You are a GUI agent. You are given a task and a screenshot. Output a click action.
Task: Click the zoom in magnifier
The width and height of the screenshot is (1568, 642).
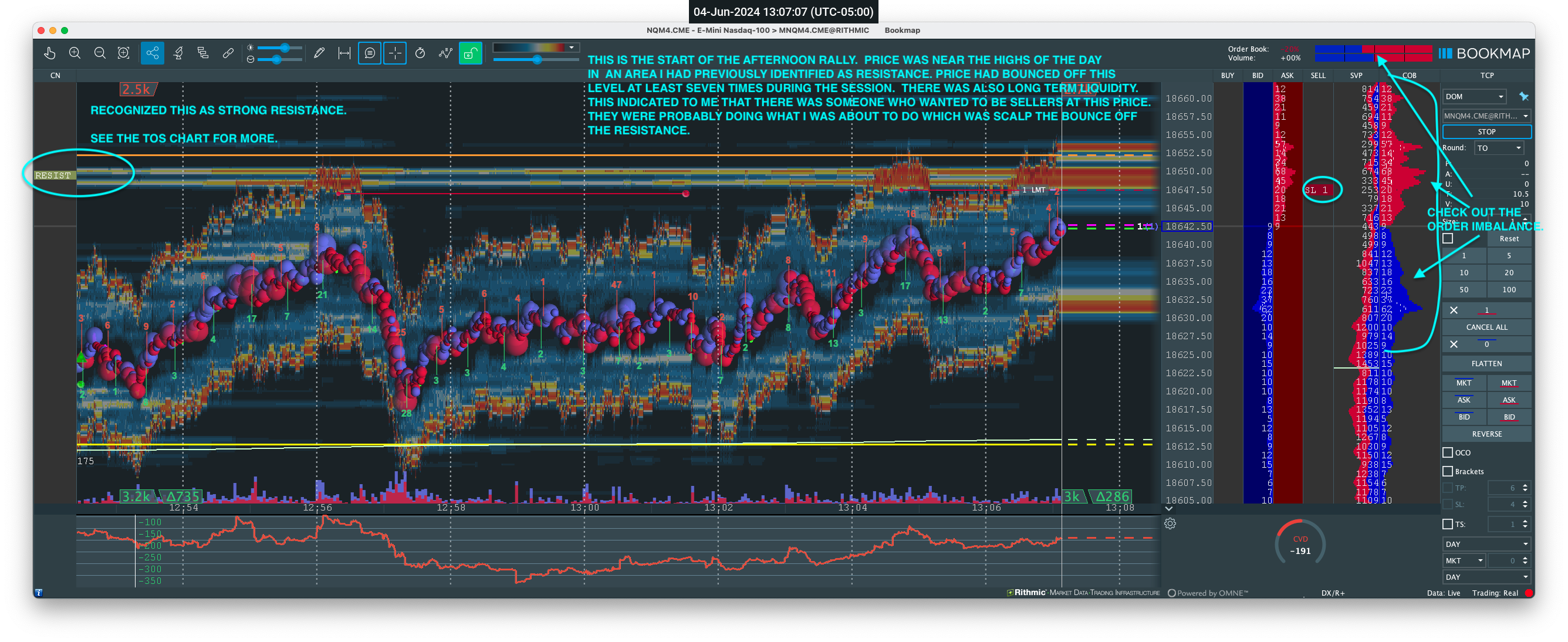75,53
